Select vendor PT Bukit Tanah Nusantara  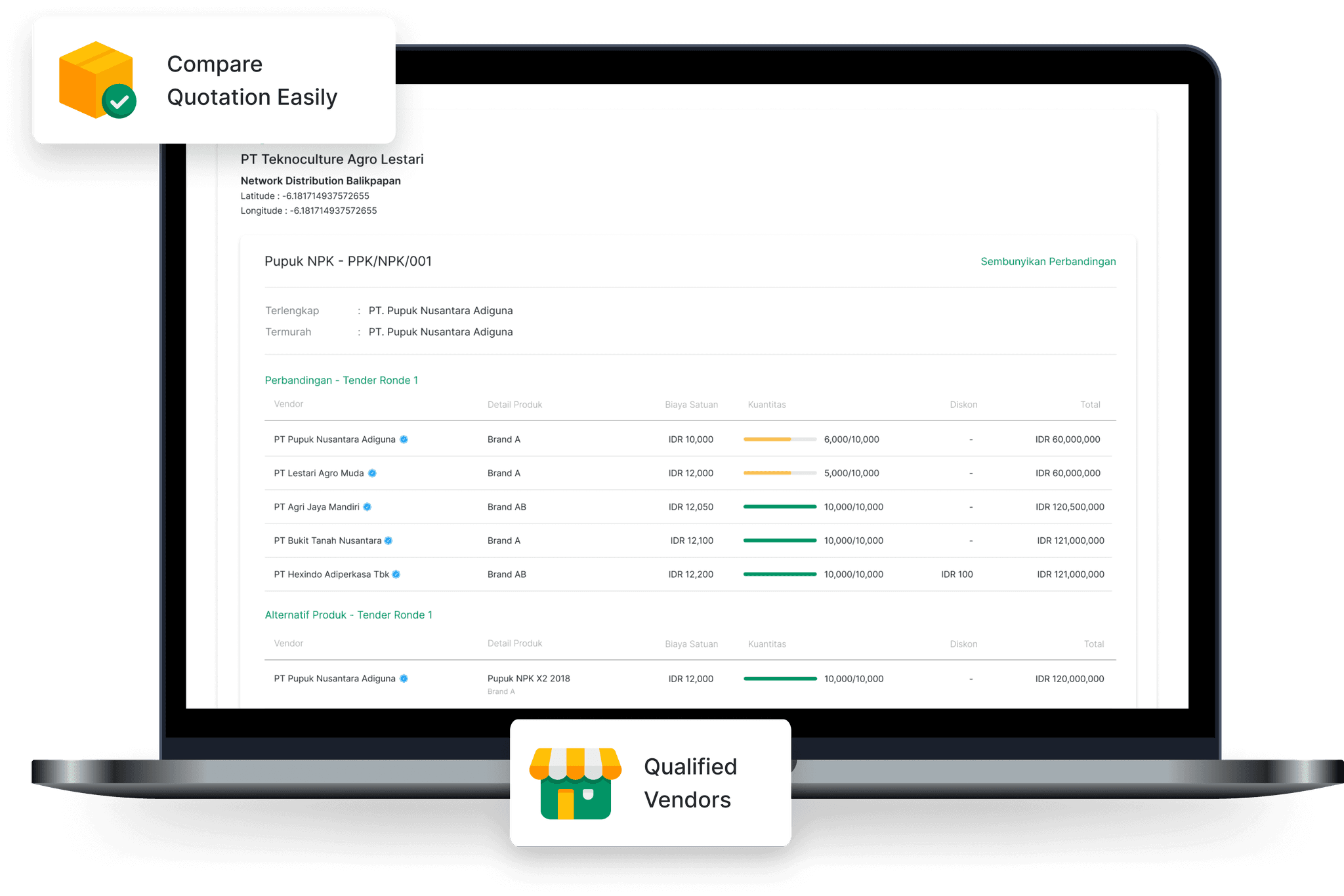[327, 540]
